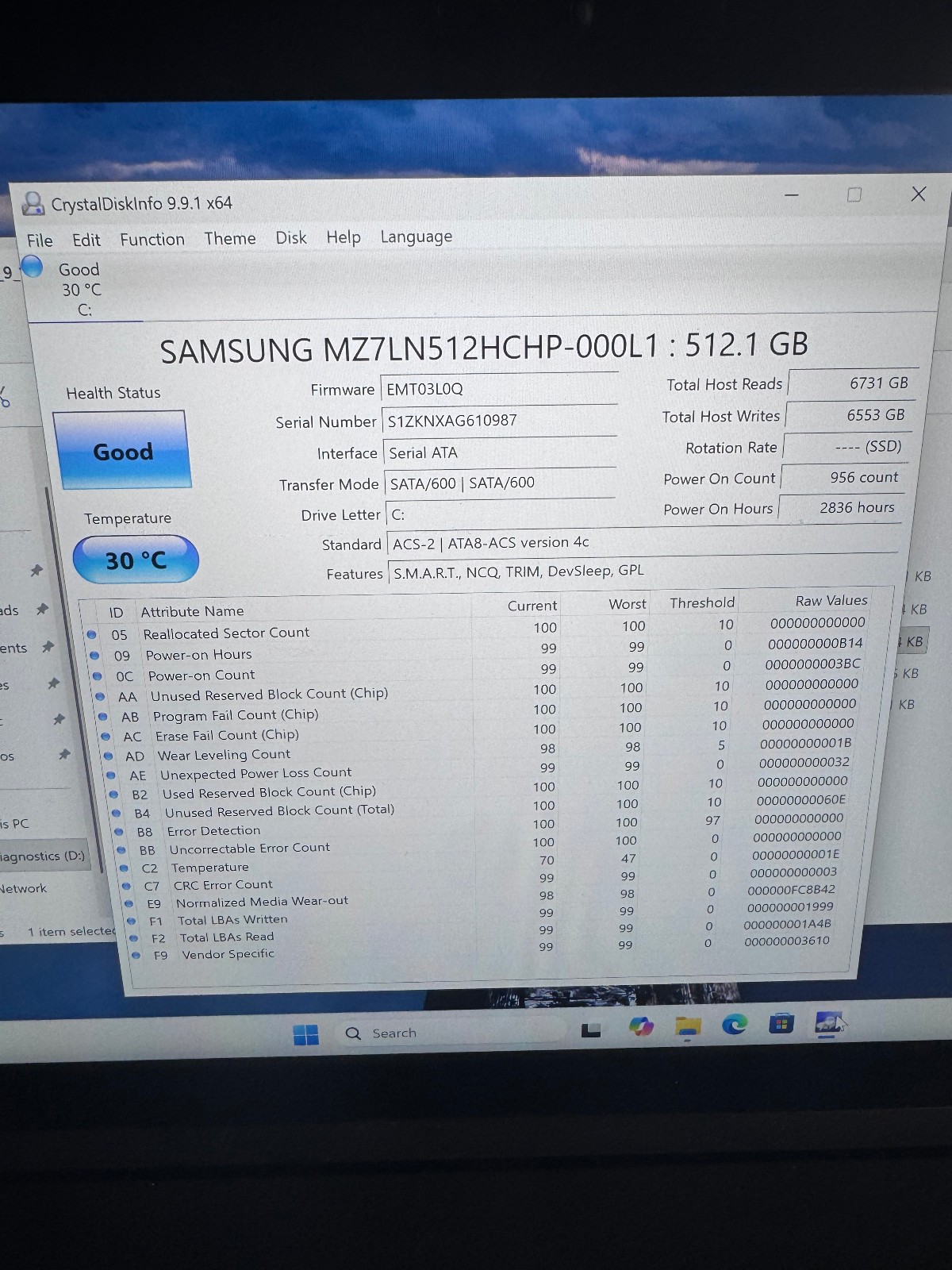Image resolution: width=952 pixels, height=1270 pixels.
Task: Open the Edit menu
Action: pos(86,240)
